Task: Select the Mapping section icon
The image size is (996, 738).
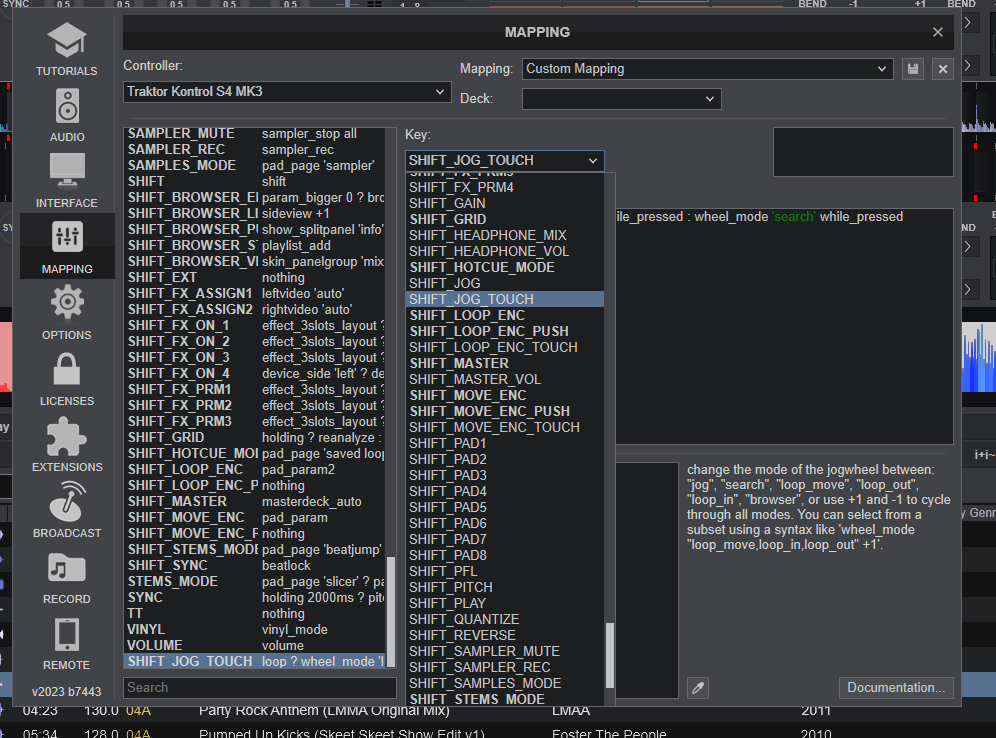Action: (x=67, y=247)
